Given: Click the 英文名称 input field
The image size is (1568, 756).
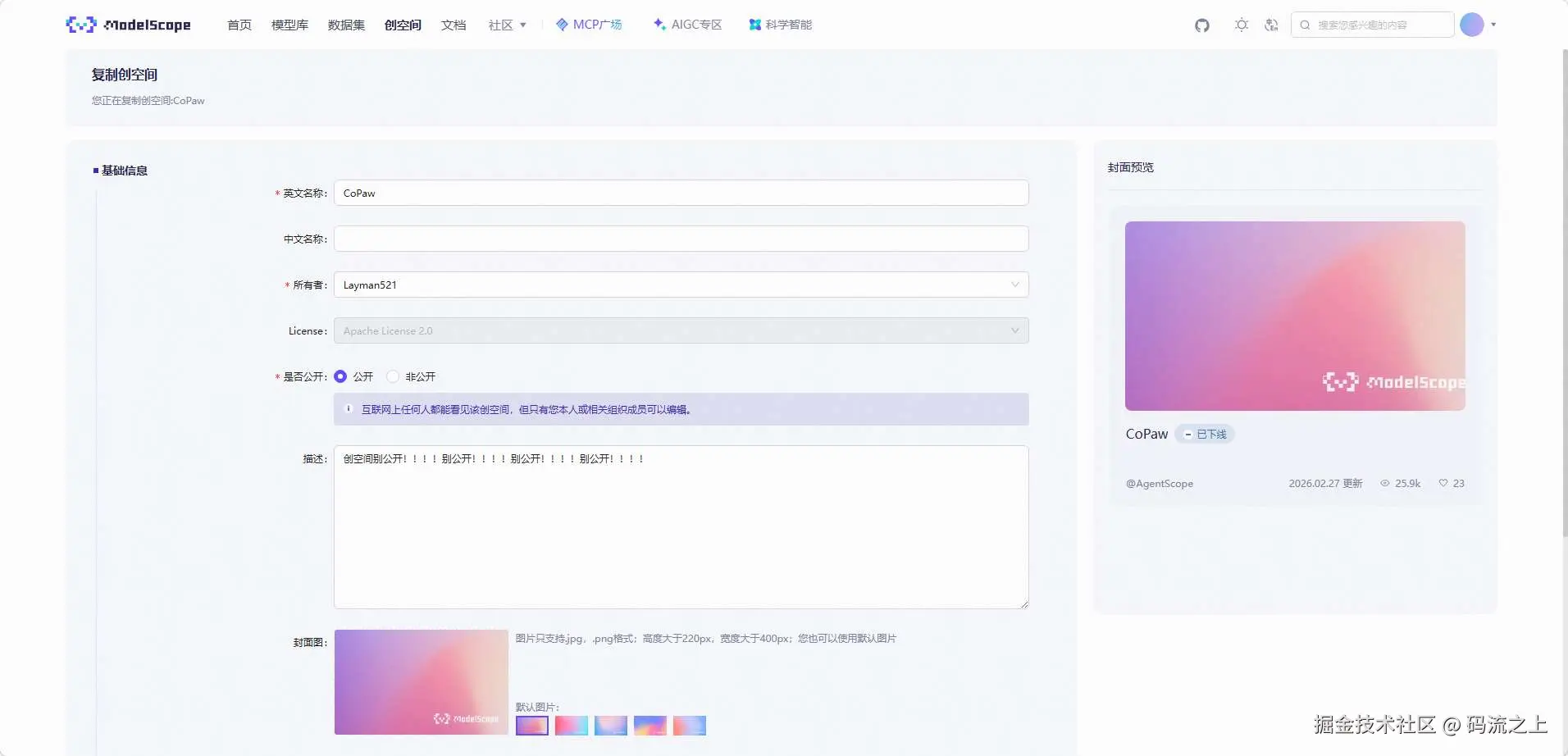Looking at the screenshot, I should (681, 193).
